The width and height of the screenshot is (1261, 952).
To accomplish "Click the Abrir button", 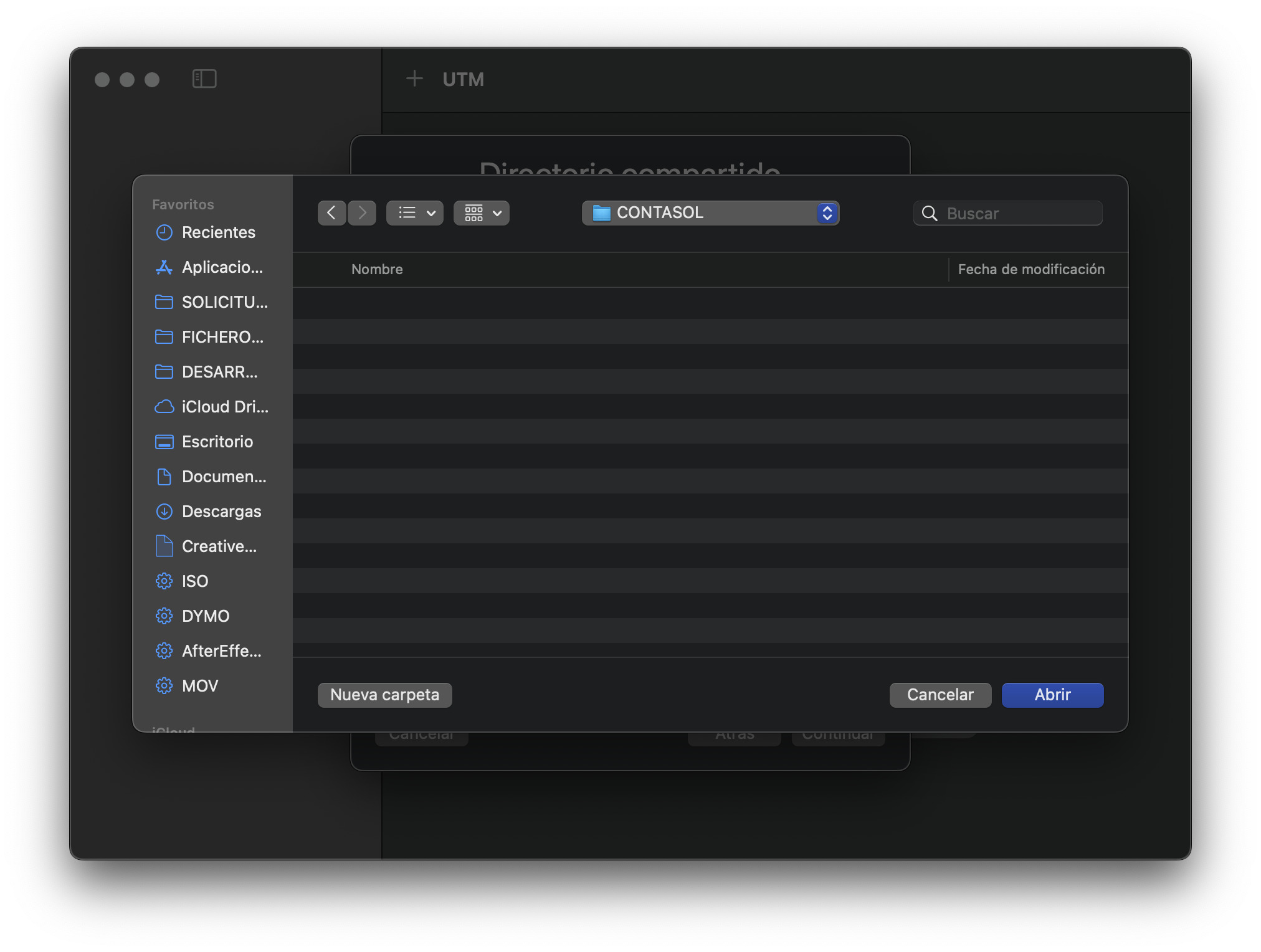I will [x=1053, y=695].
